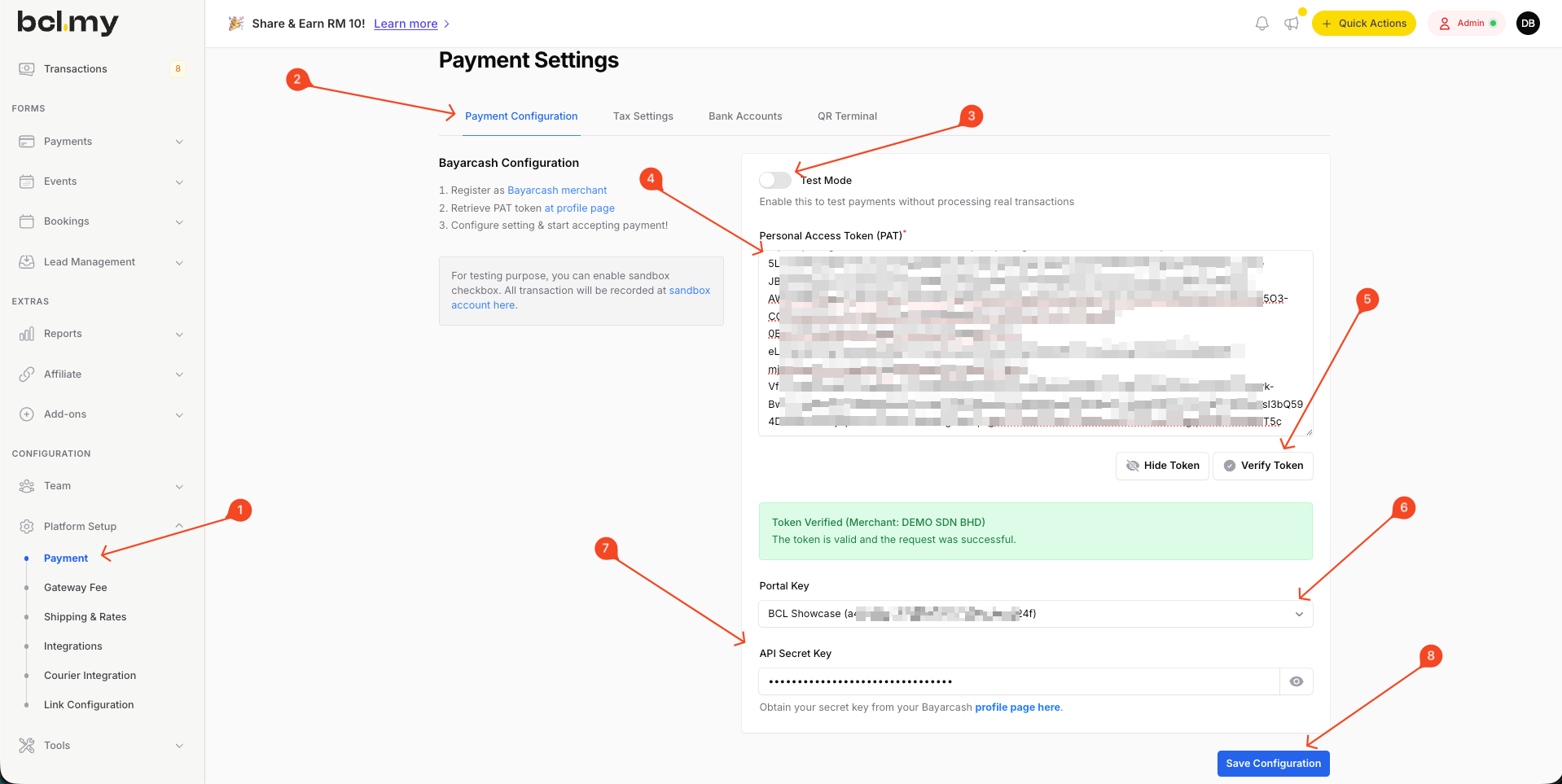Switch to the Tax Settings tab
Viewport: 1562px width, 784px height.
643,116
